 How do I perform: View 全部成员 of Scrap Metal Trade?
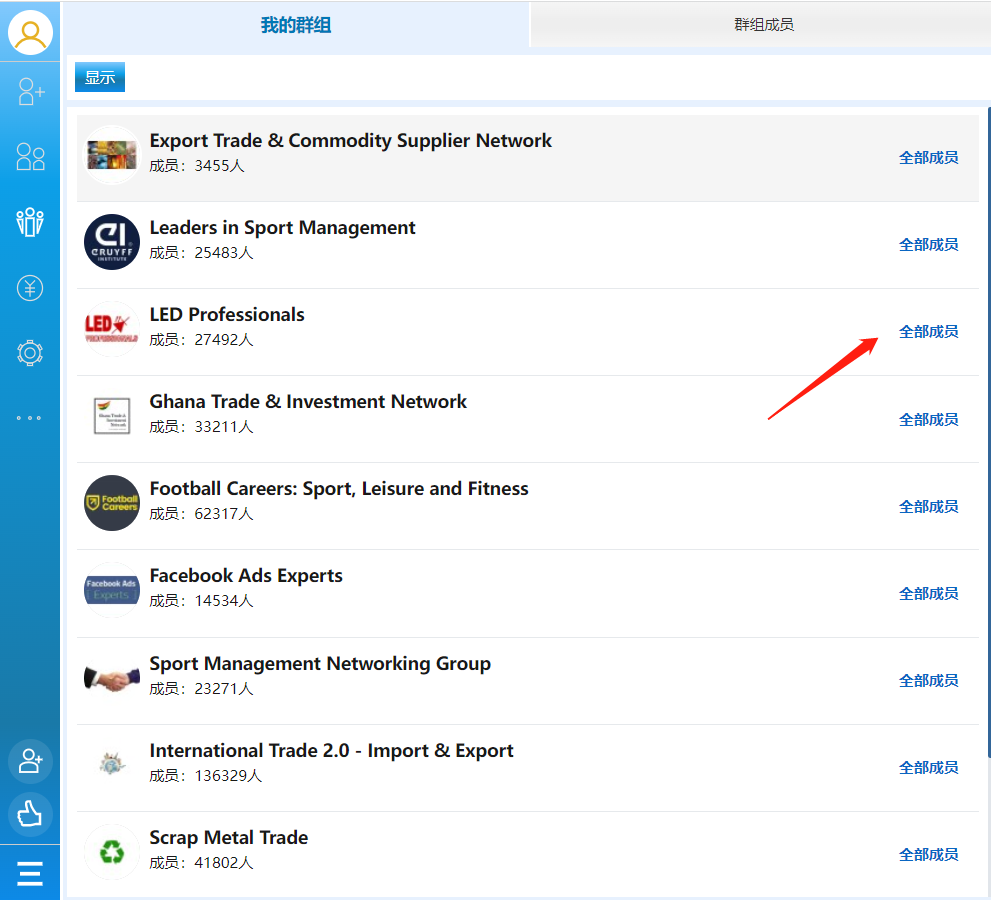928,855
